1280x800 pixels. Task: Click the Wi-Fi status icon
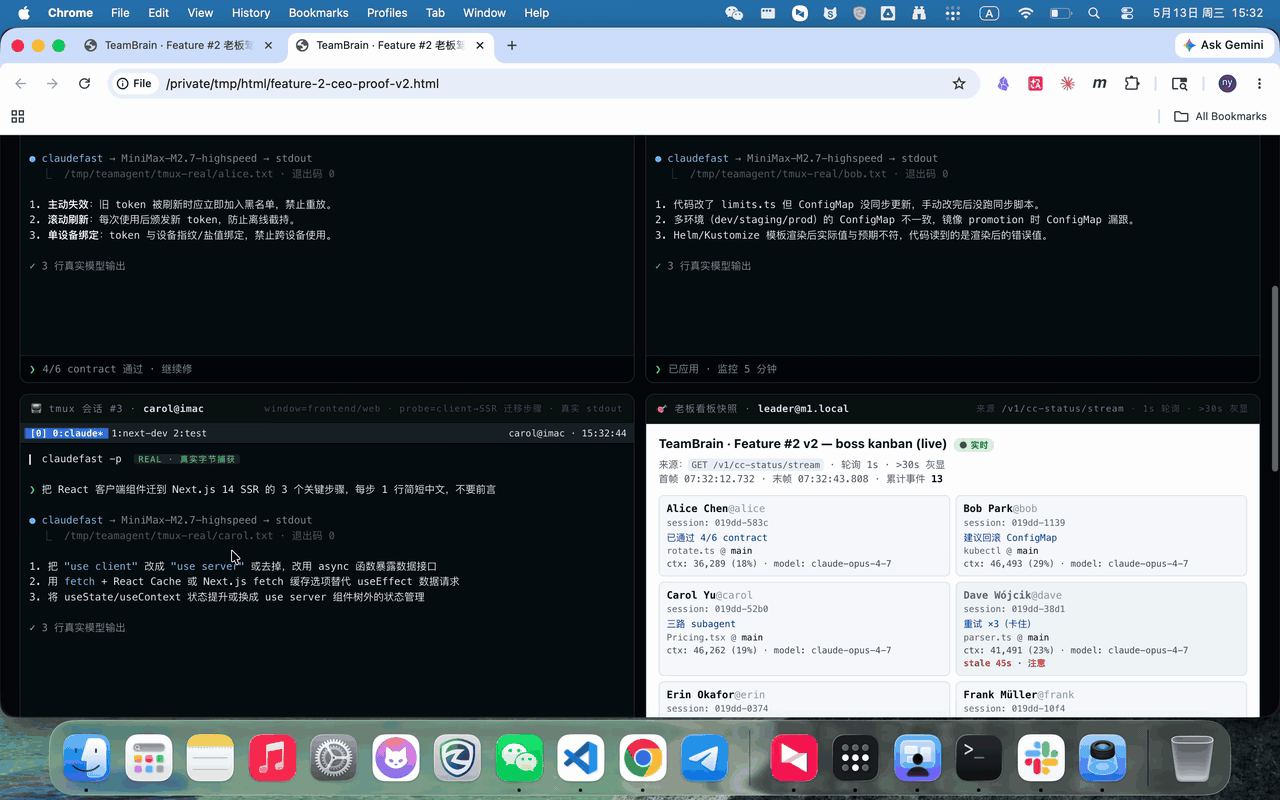coord(1025,13)
